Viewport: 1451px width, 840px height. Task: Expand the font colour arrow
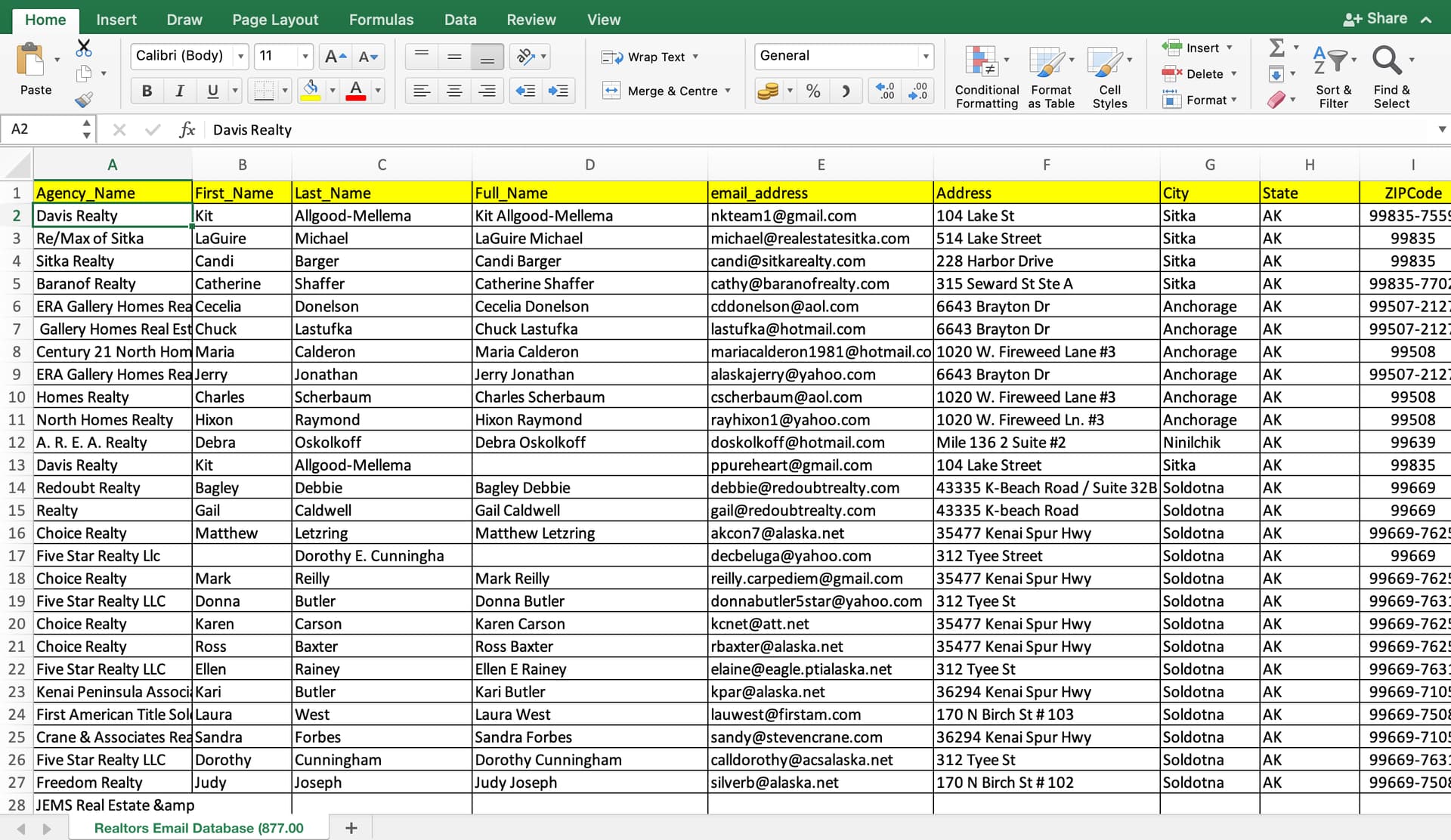[378, 91]
